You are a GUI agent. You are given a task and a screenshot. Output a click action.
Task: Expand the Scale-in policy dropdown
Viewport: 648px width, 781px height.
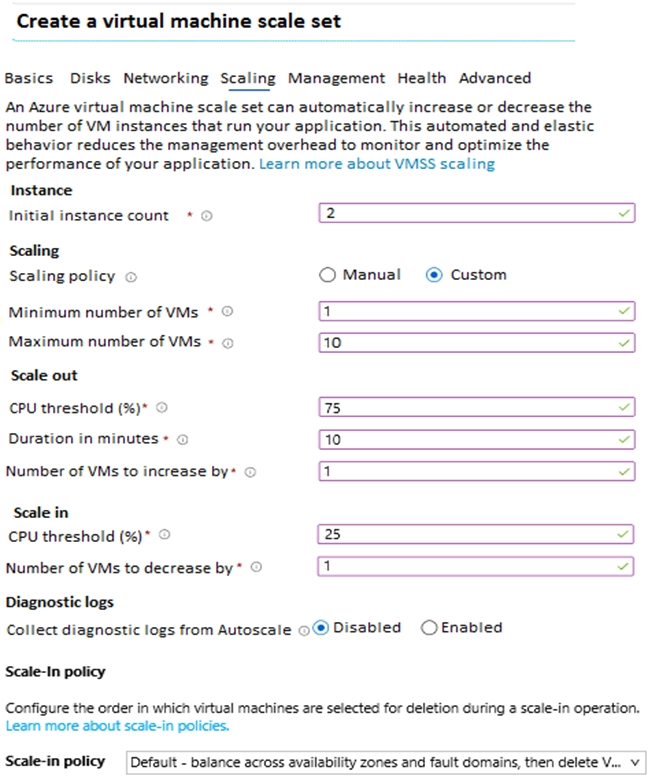[x=386, y=763]
